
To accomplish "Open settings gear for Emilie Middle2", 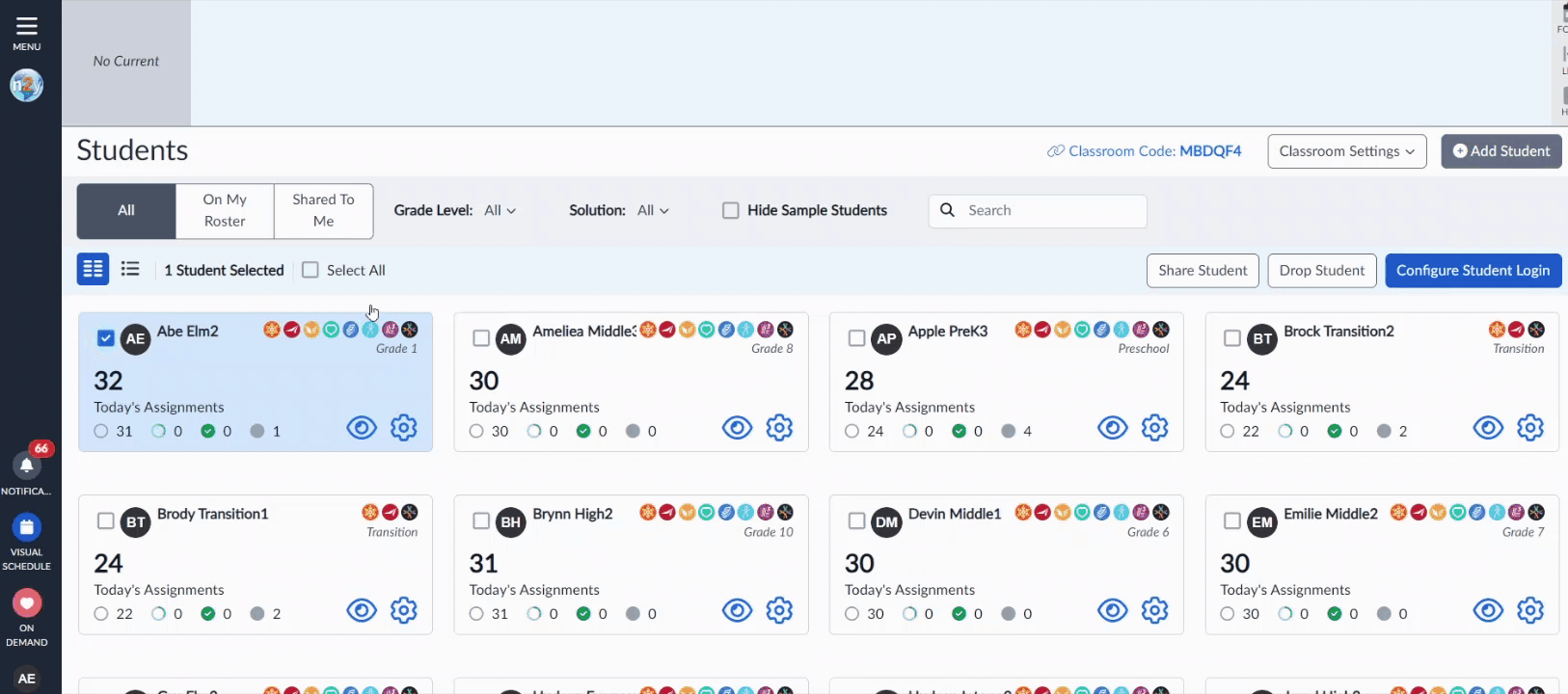I will [1530, 610].
